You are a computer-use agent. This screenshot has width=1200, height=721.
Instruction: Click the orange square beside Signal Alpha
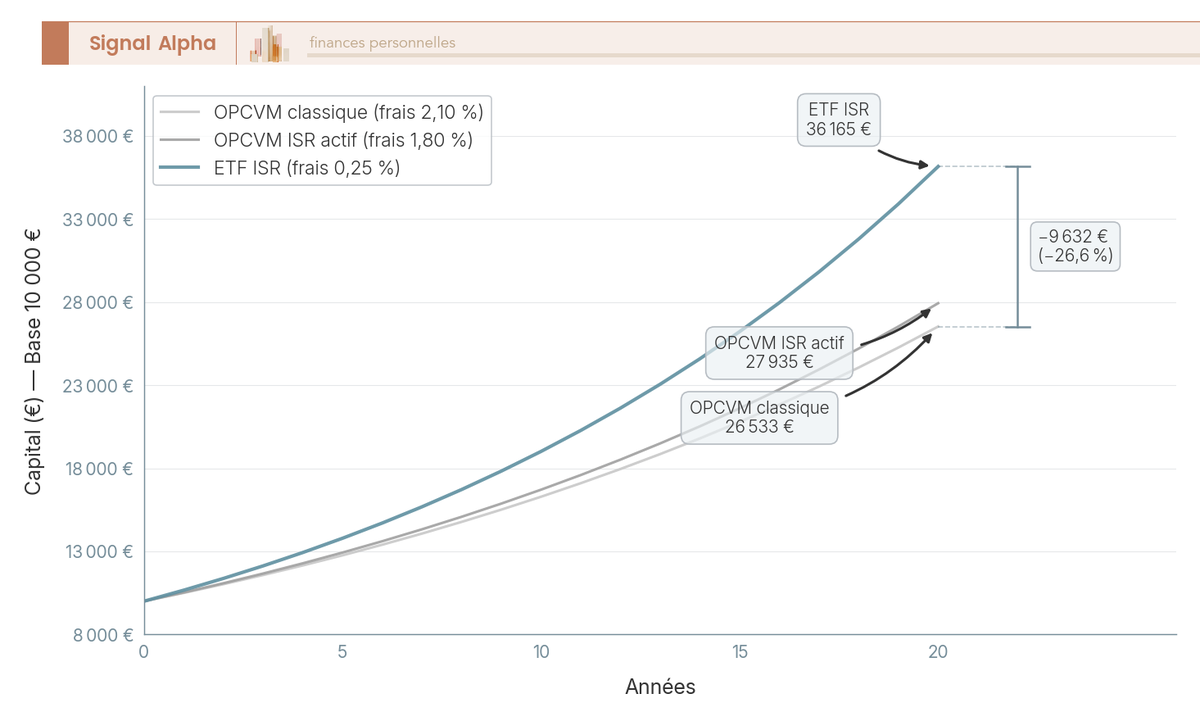(55, 43)
